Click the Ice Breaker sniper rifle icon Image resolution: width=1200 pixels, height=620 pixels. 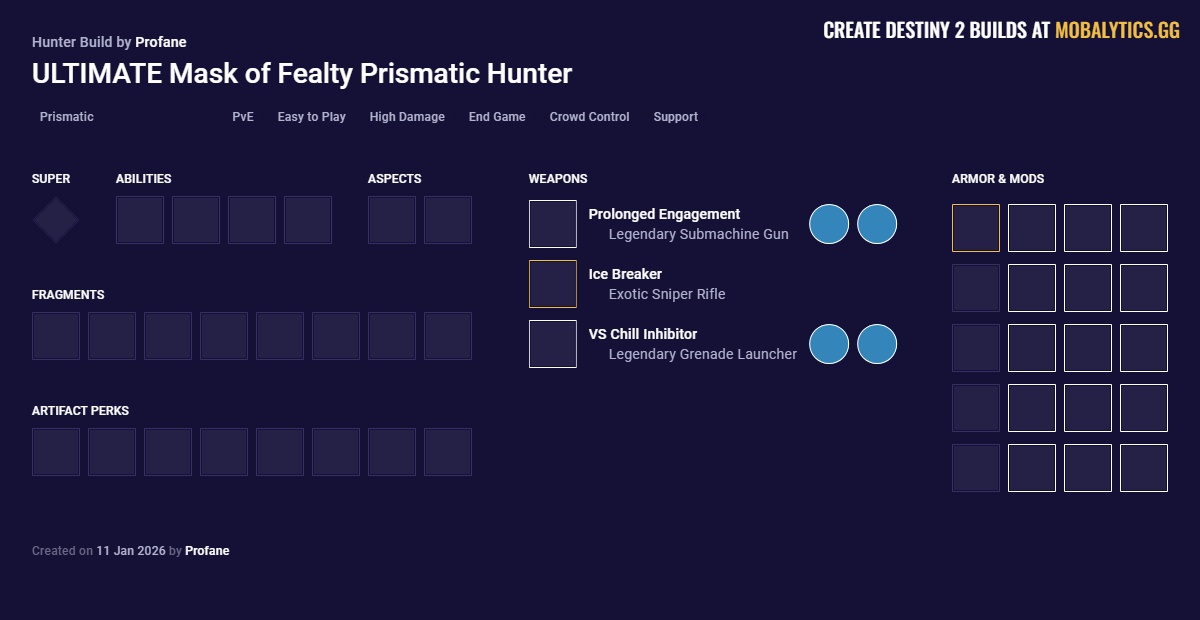click(553, 283)
